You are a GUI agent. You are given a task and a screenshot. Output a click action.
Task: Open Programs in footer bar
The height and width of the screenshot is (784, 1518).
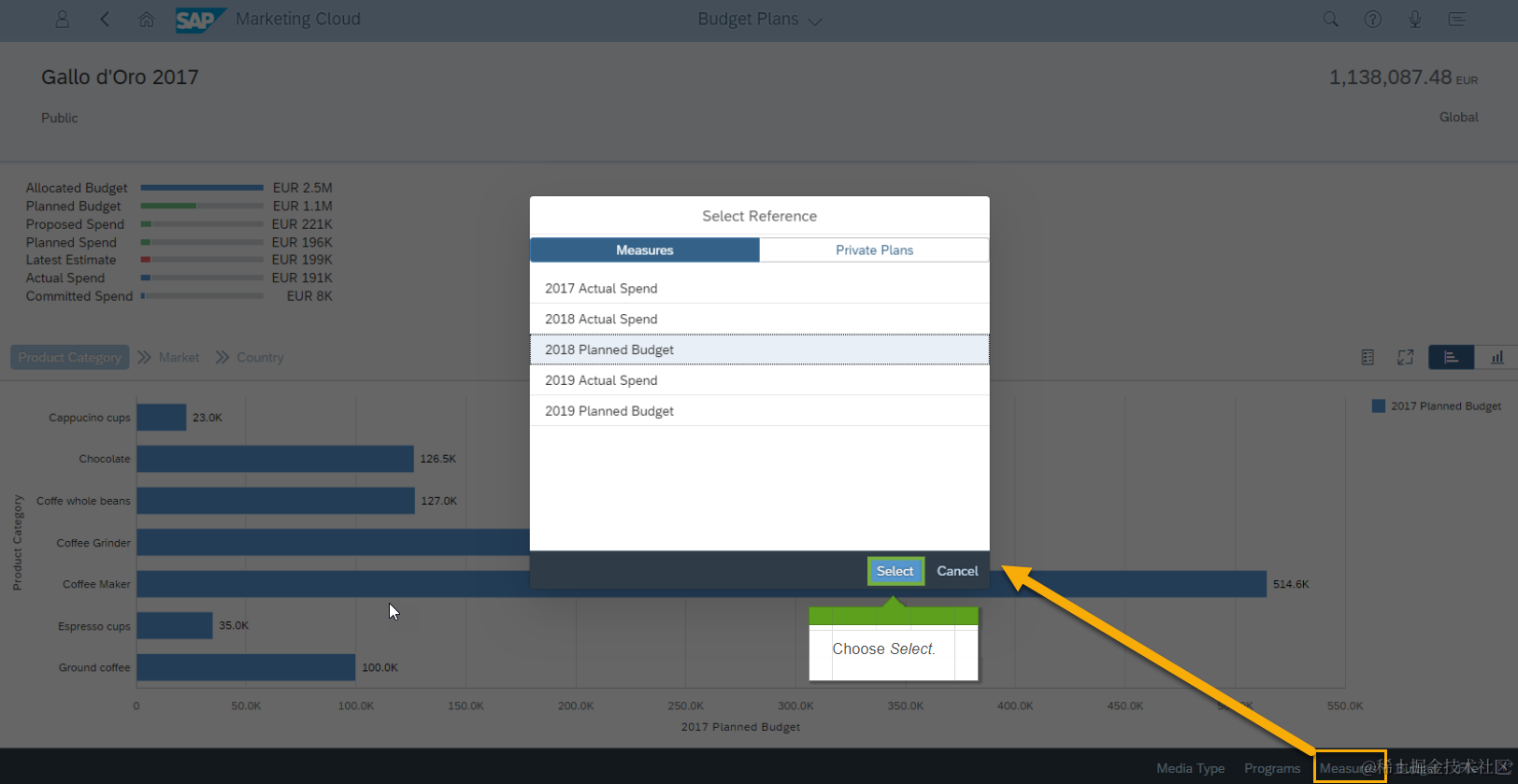click(1272, 768)
